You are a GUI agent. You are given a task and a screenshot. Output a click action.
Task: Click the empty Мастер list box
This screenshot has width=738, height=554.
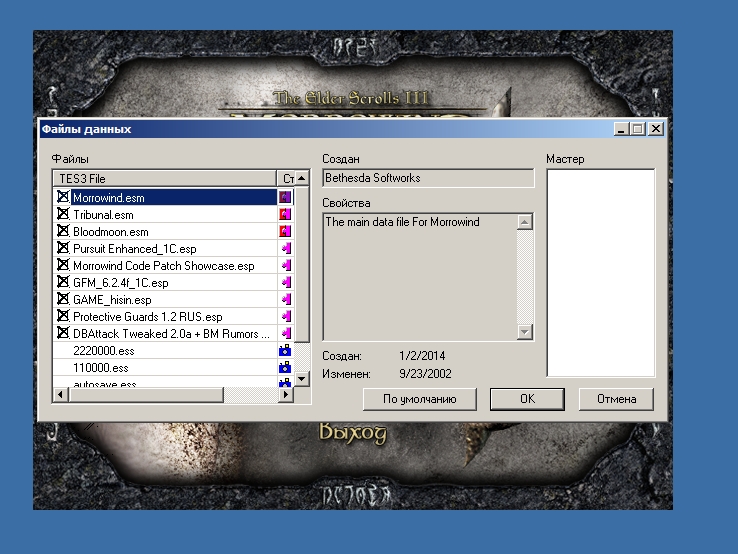click(x=601, y=273)
